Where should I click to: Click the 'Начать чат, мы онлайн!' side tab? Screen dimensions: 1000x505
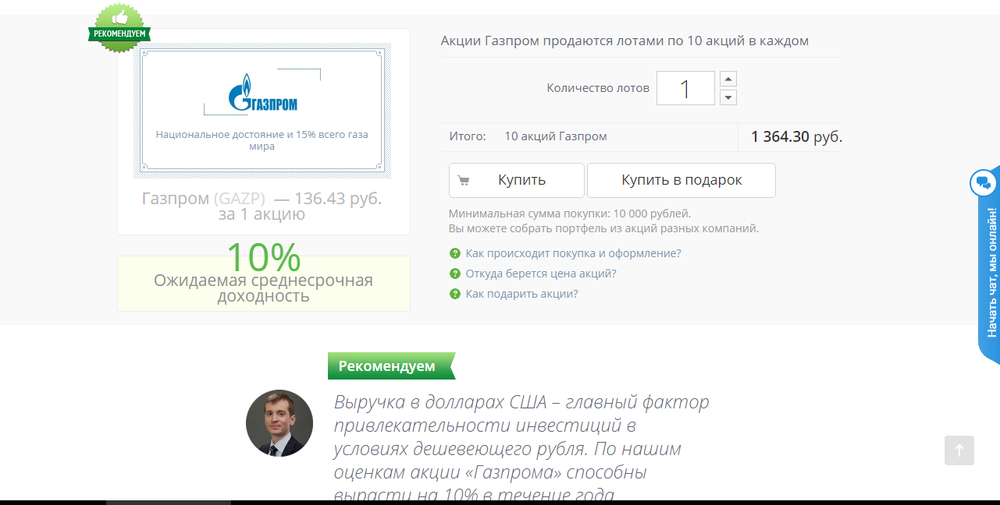tap(990, 272)
